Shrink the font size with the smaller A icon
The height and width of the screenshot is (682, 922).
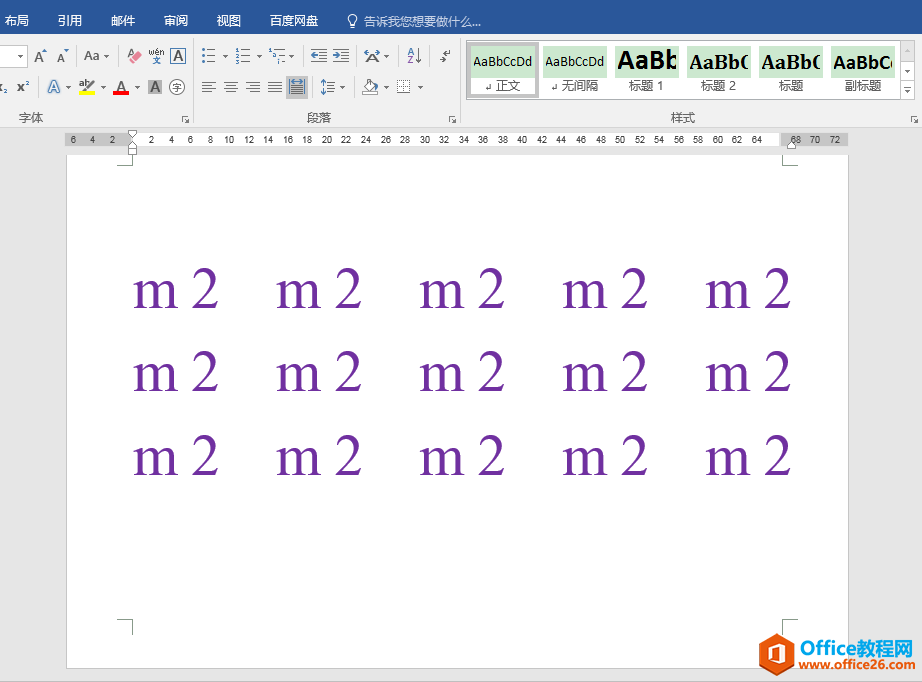tap(62, 56)
